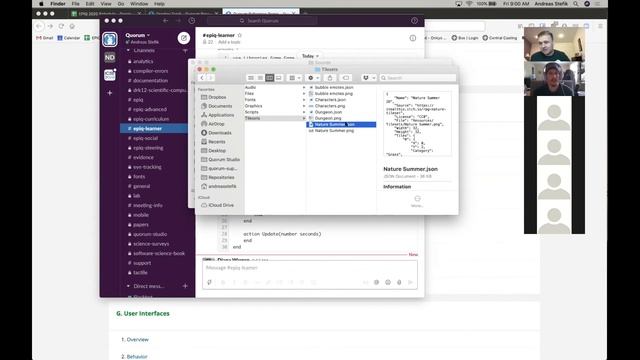640x360 pixels.
Task: Open compiler-errors channel in Slack
Action: [x=150, y=71]
